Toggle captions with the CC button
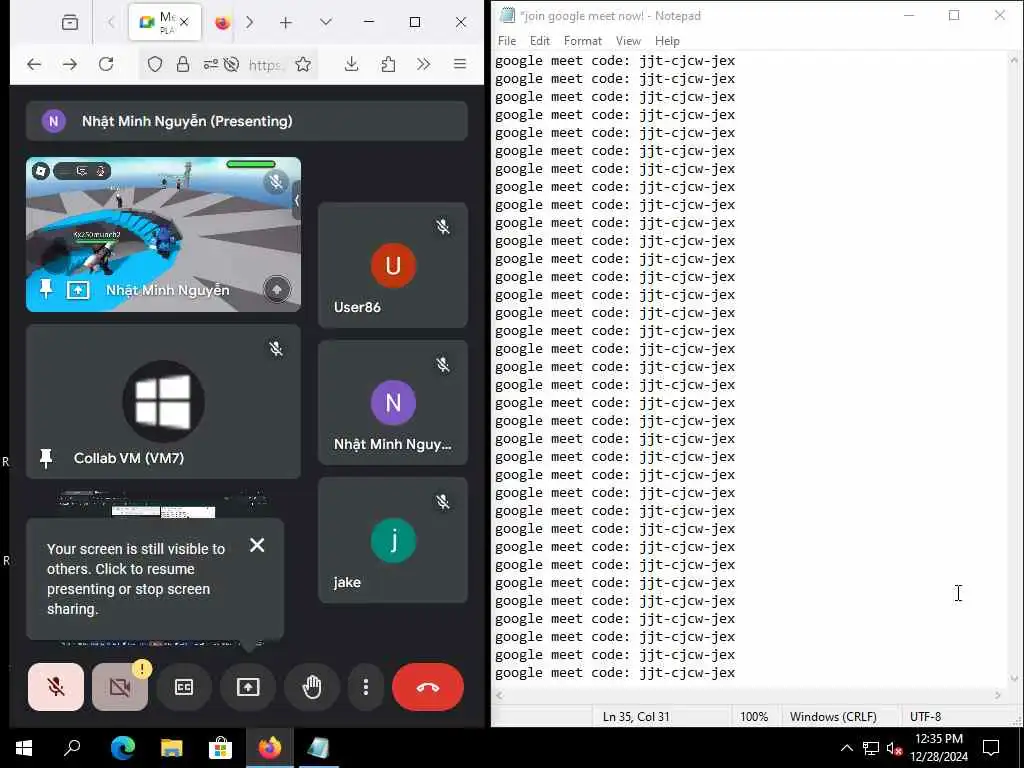1024x768 pixels. tap(184, 686)
